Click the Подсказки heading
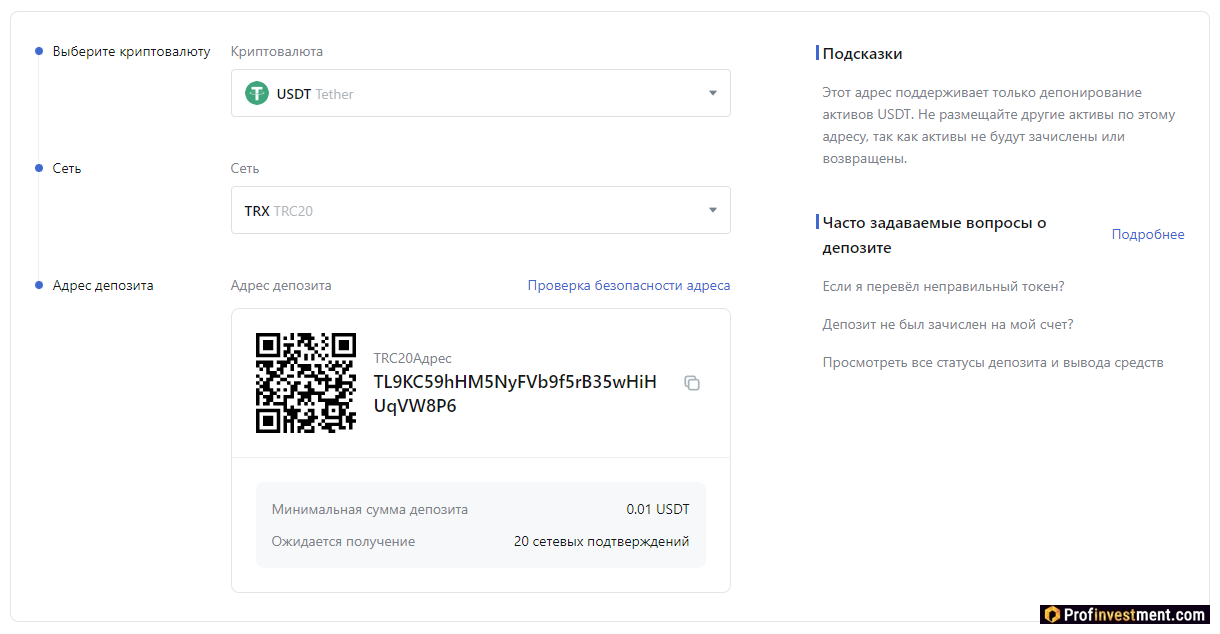Viewport: 1220px width, 634px height. [x=862, y=53]
